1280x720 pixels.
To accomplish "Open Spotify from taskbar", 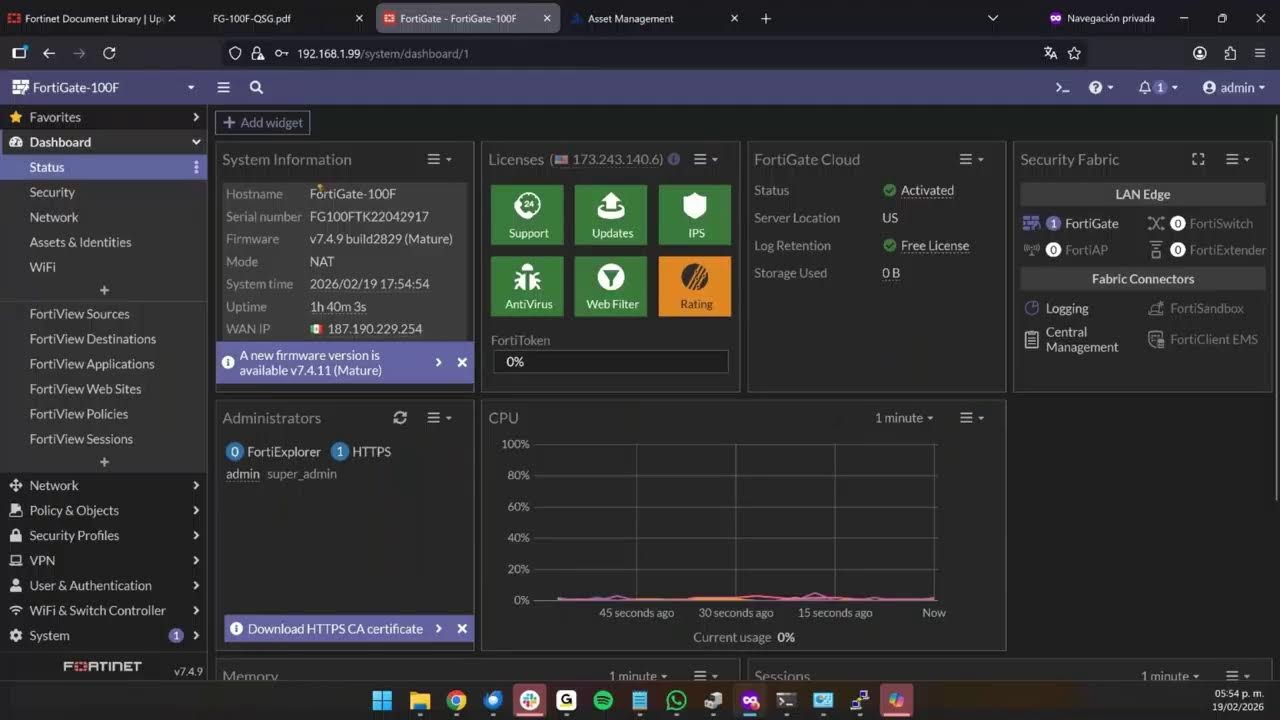I will [603, 700].
